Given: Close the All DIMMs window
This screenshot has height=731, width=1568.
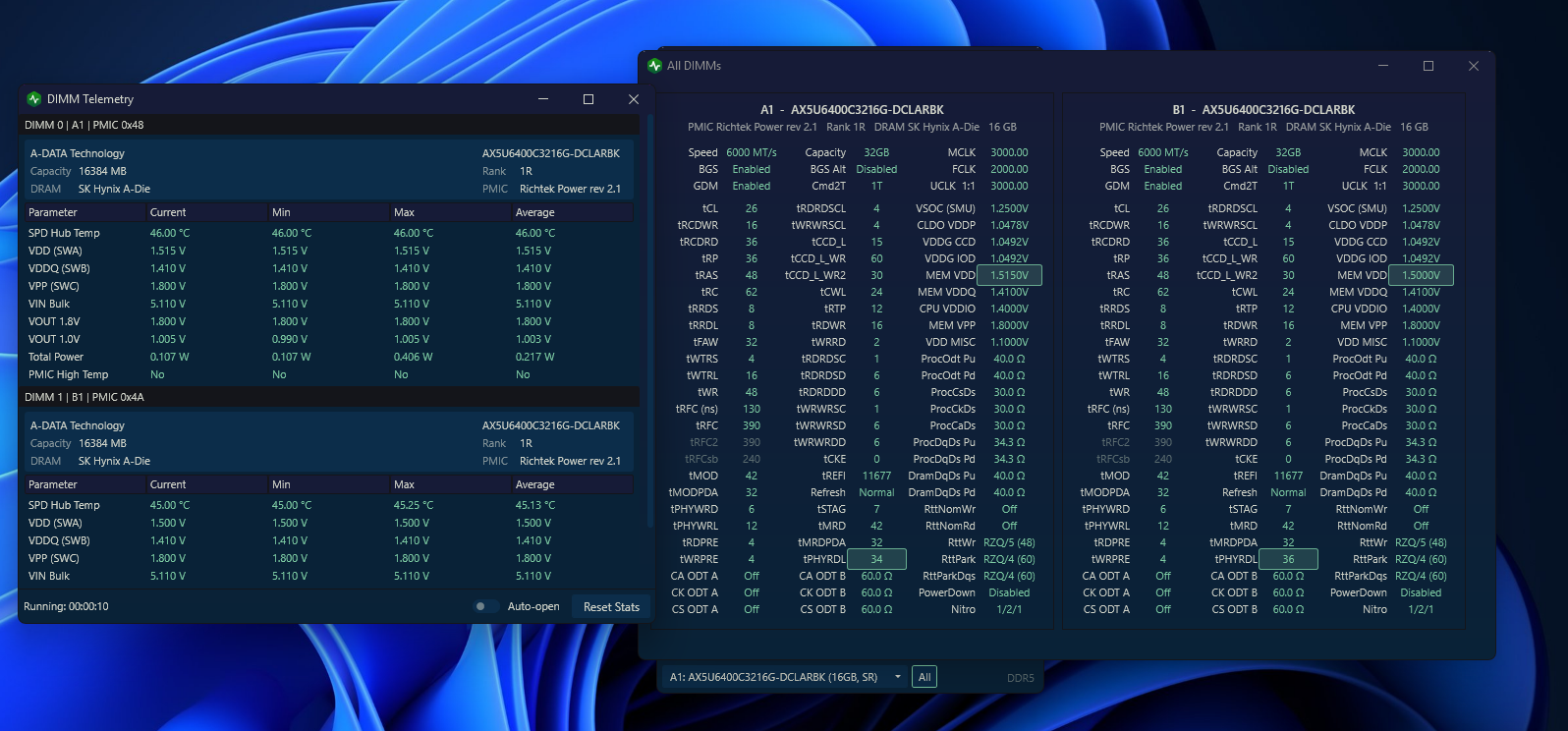Looking at the screenshot, I should pos(1474,66).
